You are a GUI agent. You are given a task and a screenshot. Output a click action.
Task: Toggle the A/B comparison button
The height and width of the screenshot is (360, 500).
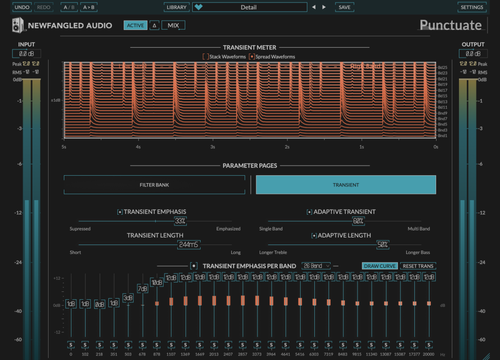69,7
